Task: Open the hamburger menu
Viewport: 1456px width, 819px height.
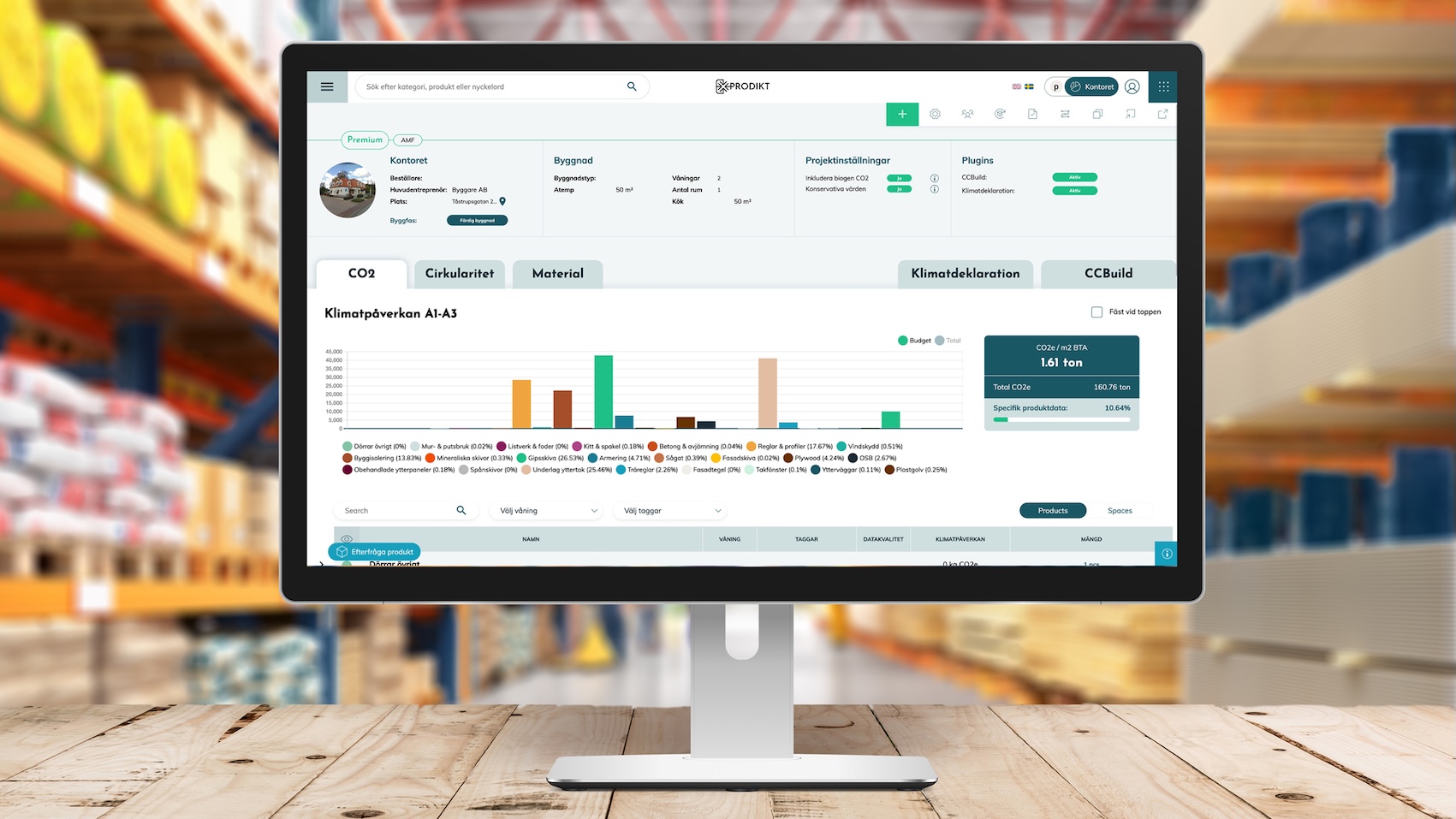Action: point(327,86)
